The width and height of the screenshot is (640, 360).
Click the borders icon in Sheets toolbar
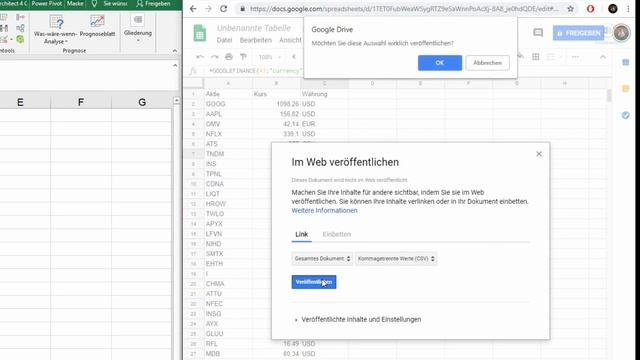coord(536,57)
